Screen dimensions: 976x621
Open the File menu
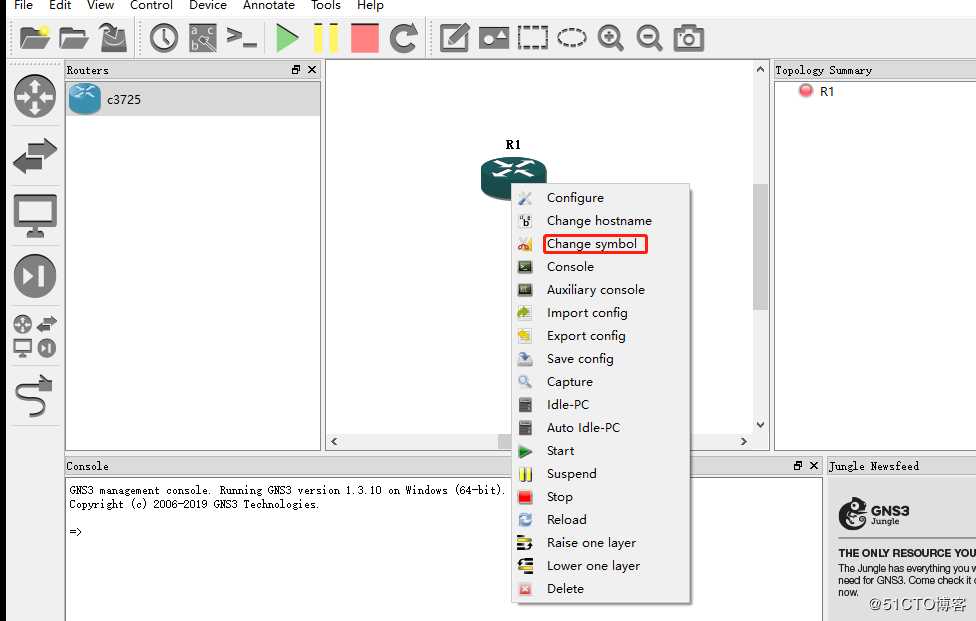coord(23,6)
